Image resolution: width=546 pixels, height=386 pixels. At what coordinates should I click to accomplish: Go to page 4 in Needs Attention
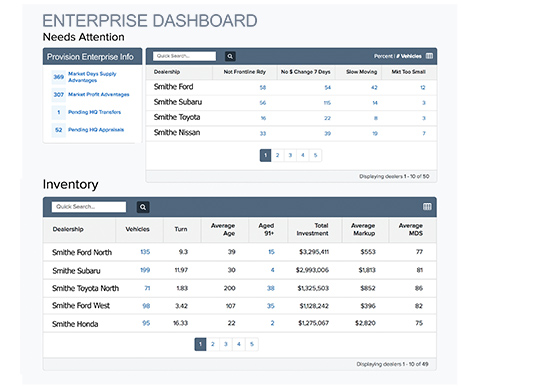pos(303,155)
